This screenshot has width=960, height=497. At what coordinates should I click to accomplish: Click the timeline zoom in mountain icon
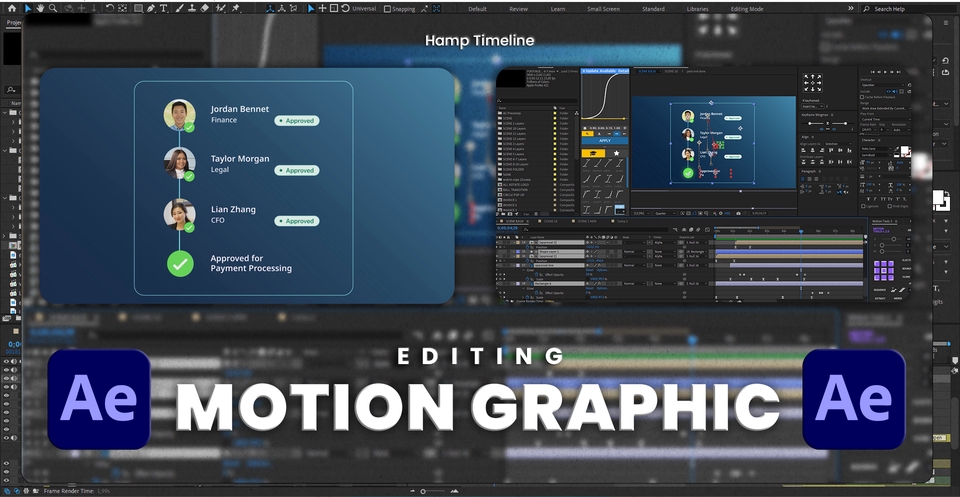pos(455,491)
